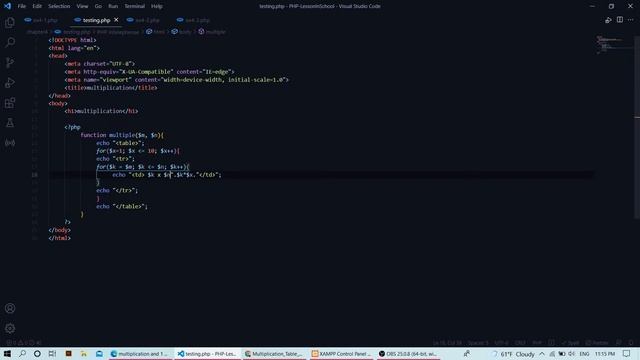Image resolution: width=640 pixels, height=360 pixels.
Task: Open the Extensions view
Action: coord(10,102)
